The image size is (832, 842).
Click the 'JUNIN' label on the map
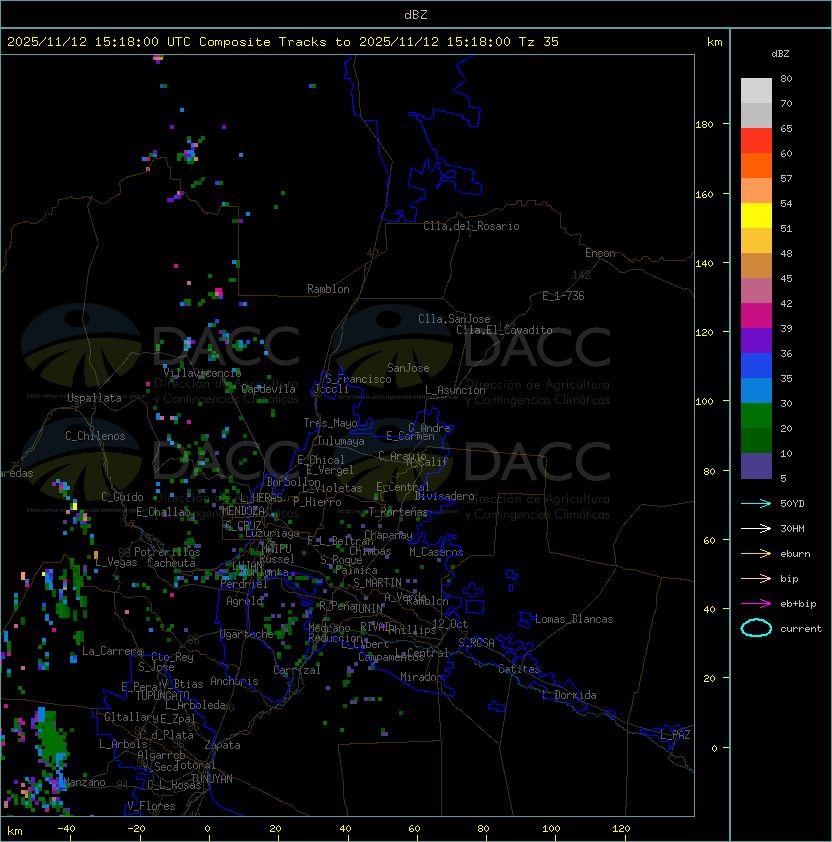point(367,608)
